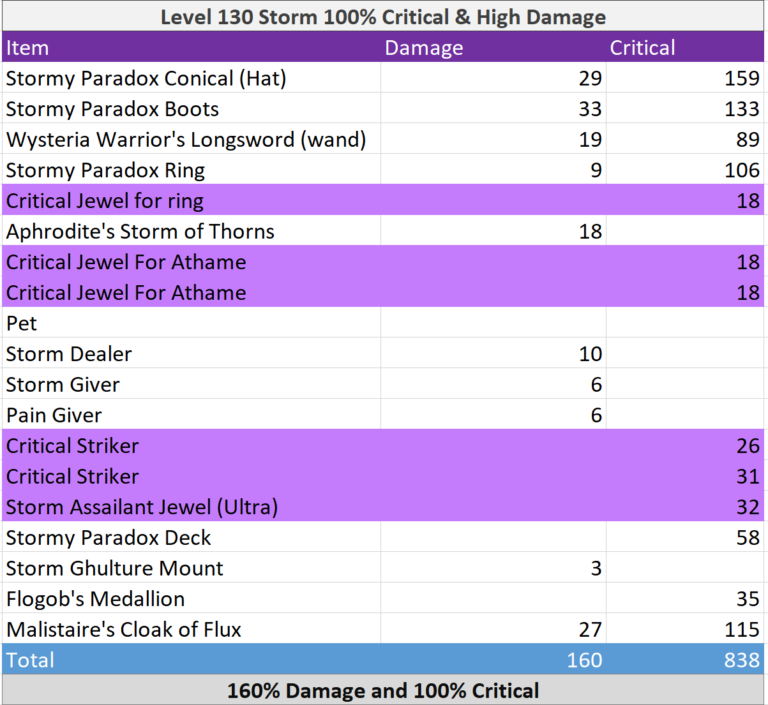Select critical value 35 for Flogob's Medallion

[685, 599]
